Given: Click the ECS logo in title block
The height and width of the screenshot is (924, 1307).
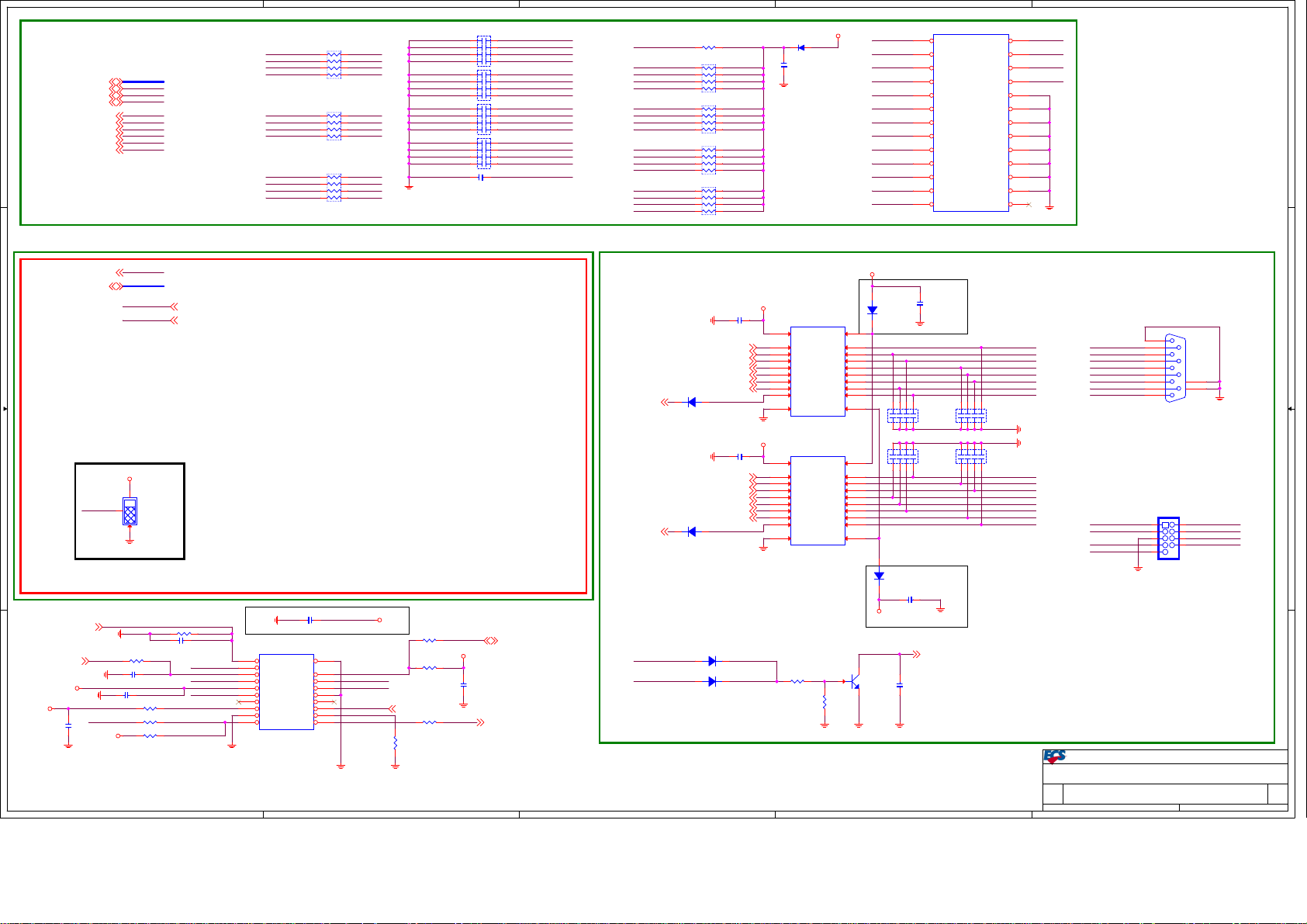Looking at the screenshot, I should [x=1054, y=756].
